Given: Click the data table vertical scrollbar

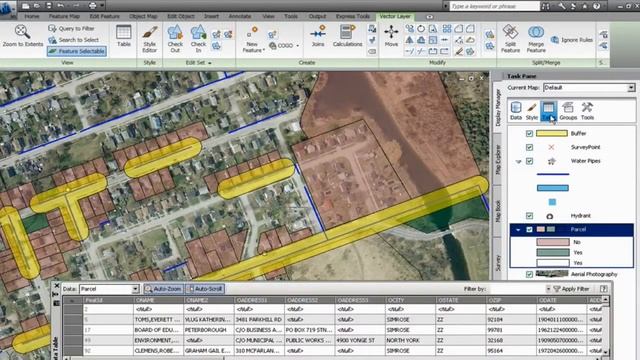Looking at the screenshot, I should 606,326.
